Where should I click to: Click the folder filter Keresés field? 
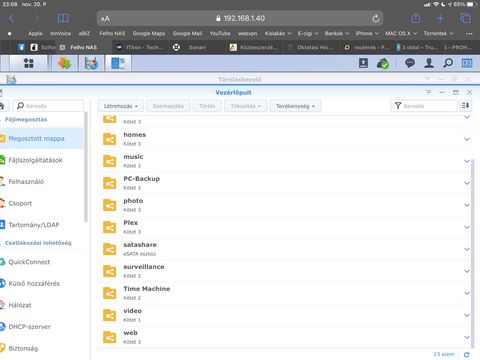pos(424,106)
